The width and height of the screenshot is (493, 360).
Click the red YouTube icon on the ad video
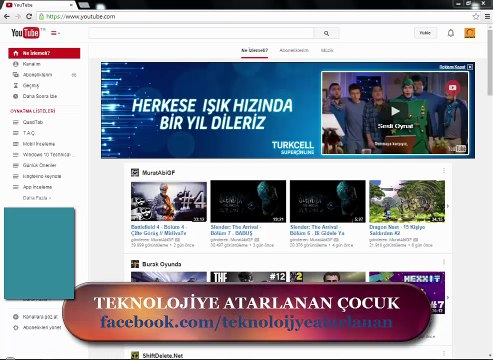tap(453, 88)
